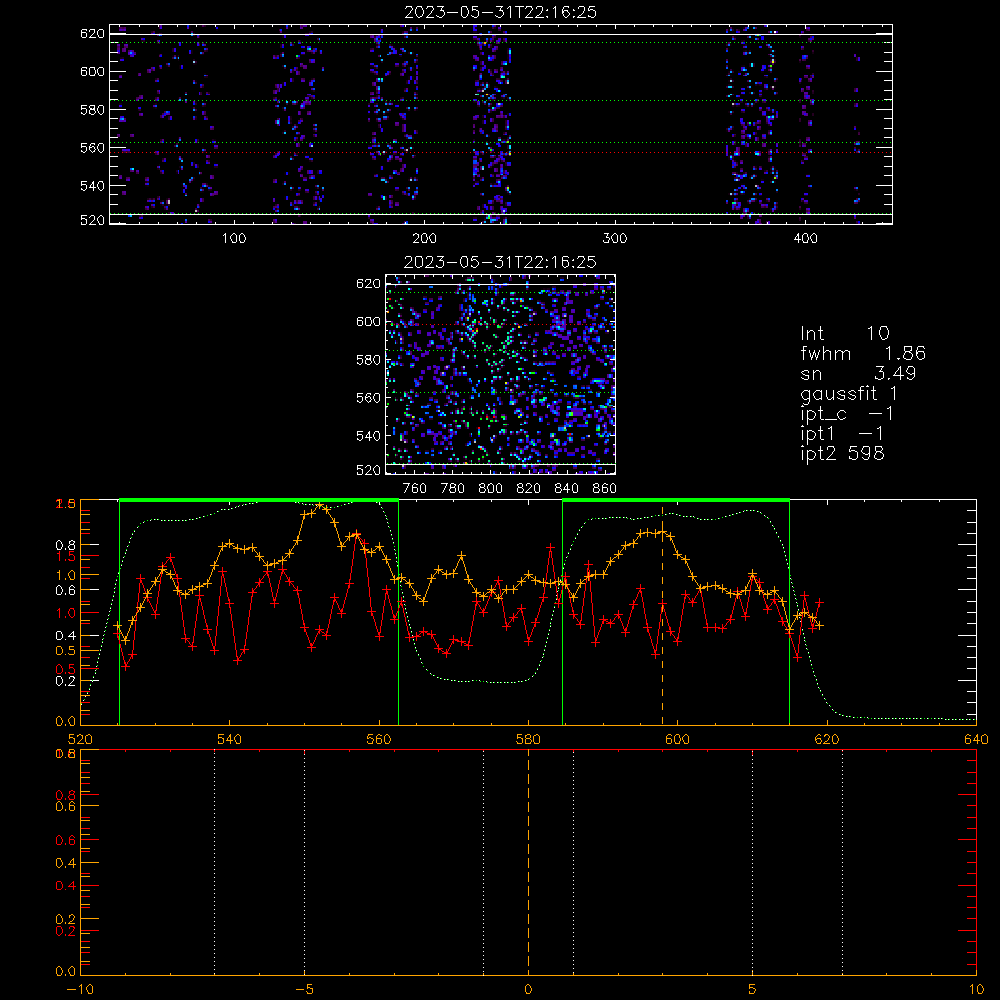Image resolution: width=1000 pixels, height=1000 pixels.
Task: Click x-axis label 860 under the square image
Action: coord(605,489)
